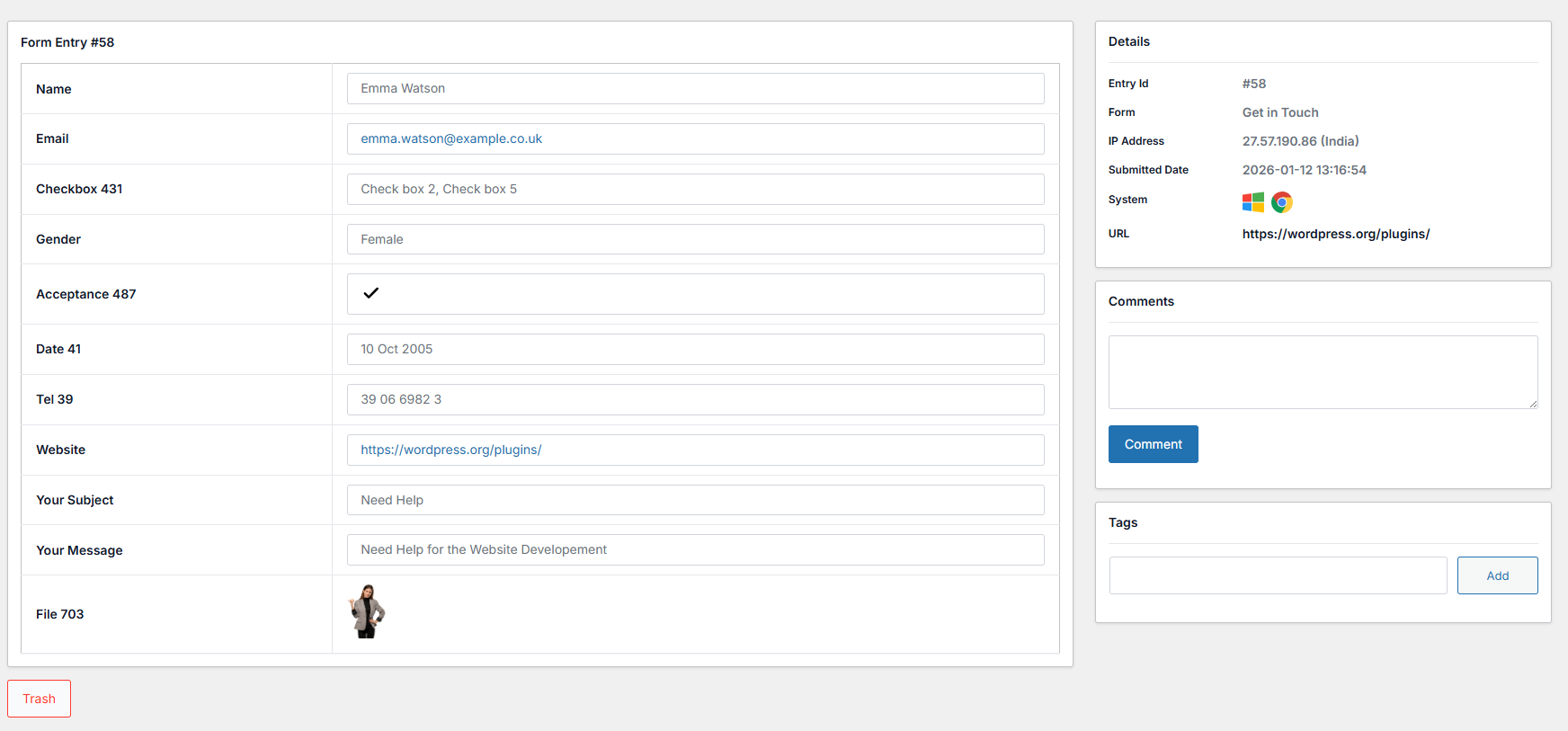
Task: Click the Windows operating system icon
Action: click(x=1252, y=202)
